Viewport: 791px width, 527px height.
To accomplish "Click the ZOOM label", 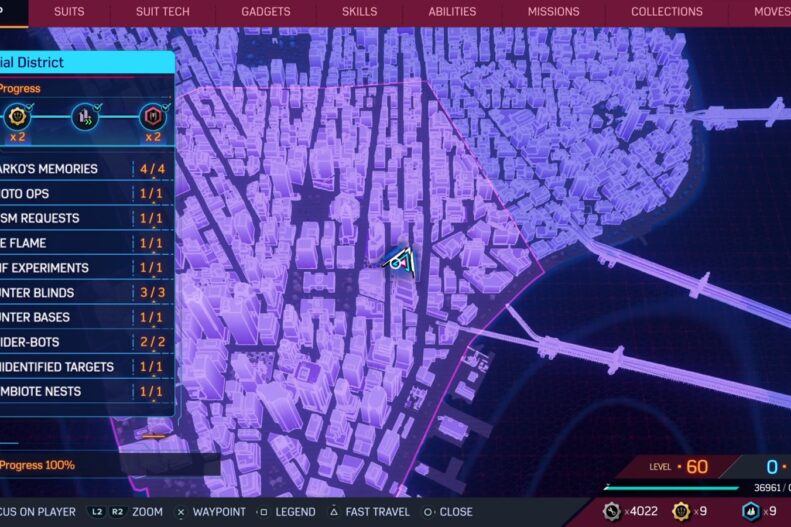I will click(147, 512).
